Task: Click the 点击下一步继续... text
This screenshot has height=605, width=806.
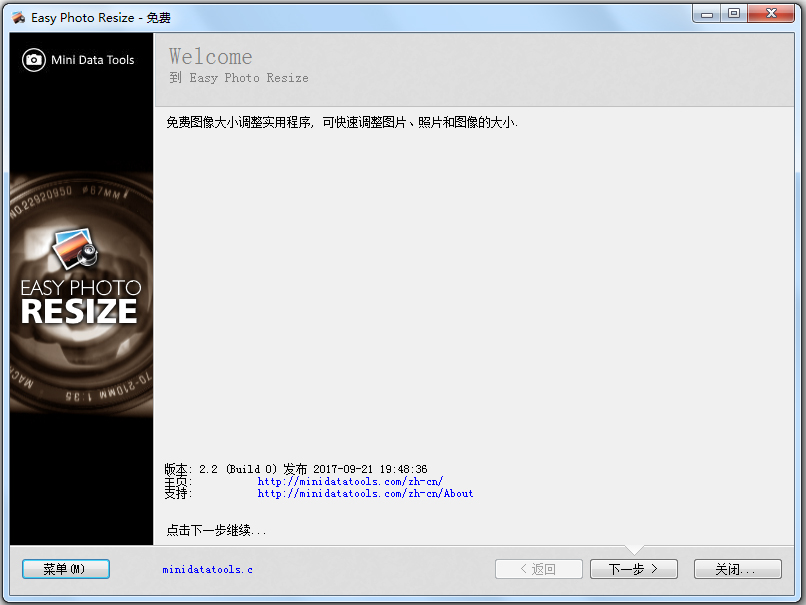Action: [x=216, y=530]
